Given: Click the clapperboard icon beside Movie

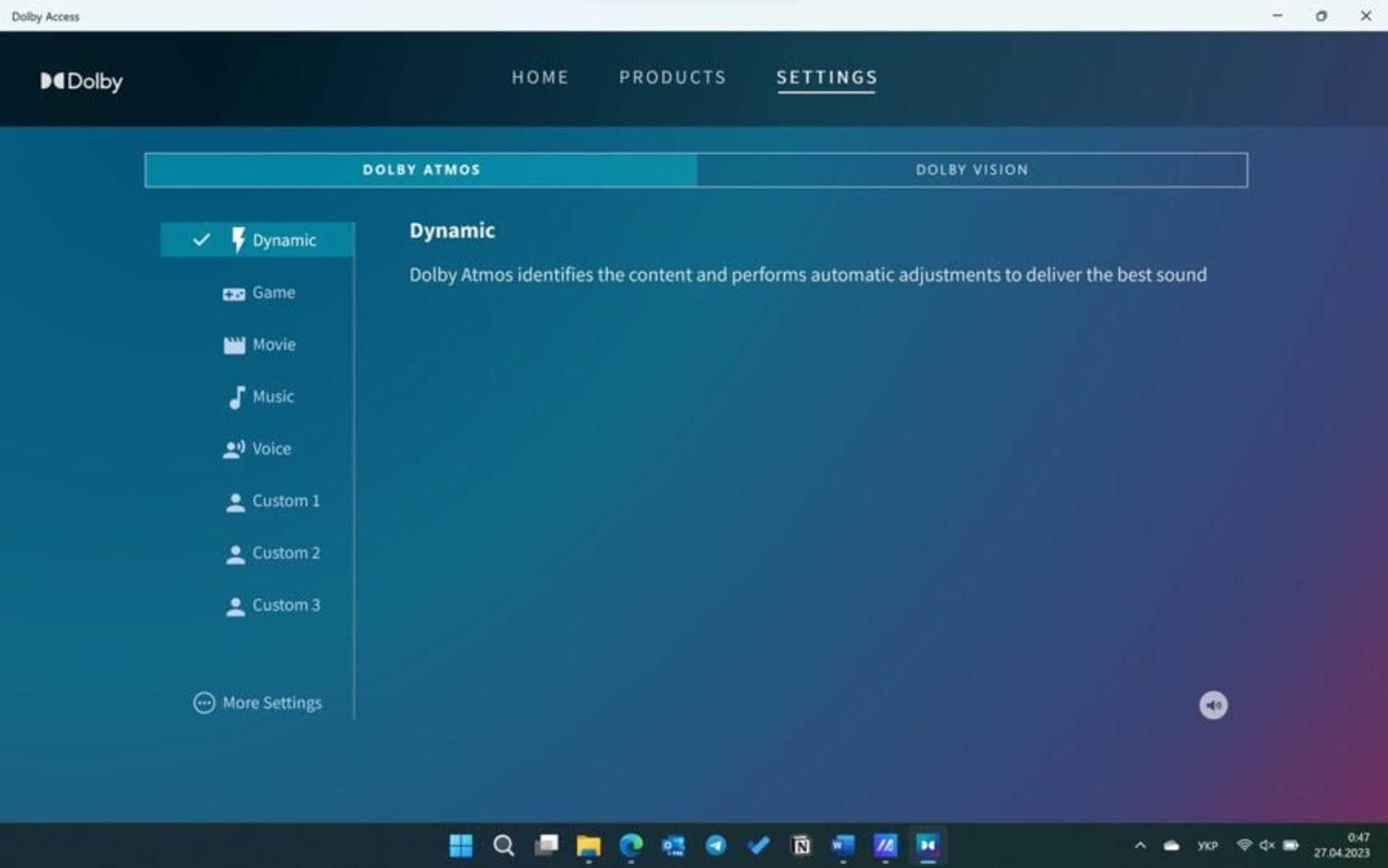Looking at the screenshot, I should click(x=234, y=345).
